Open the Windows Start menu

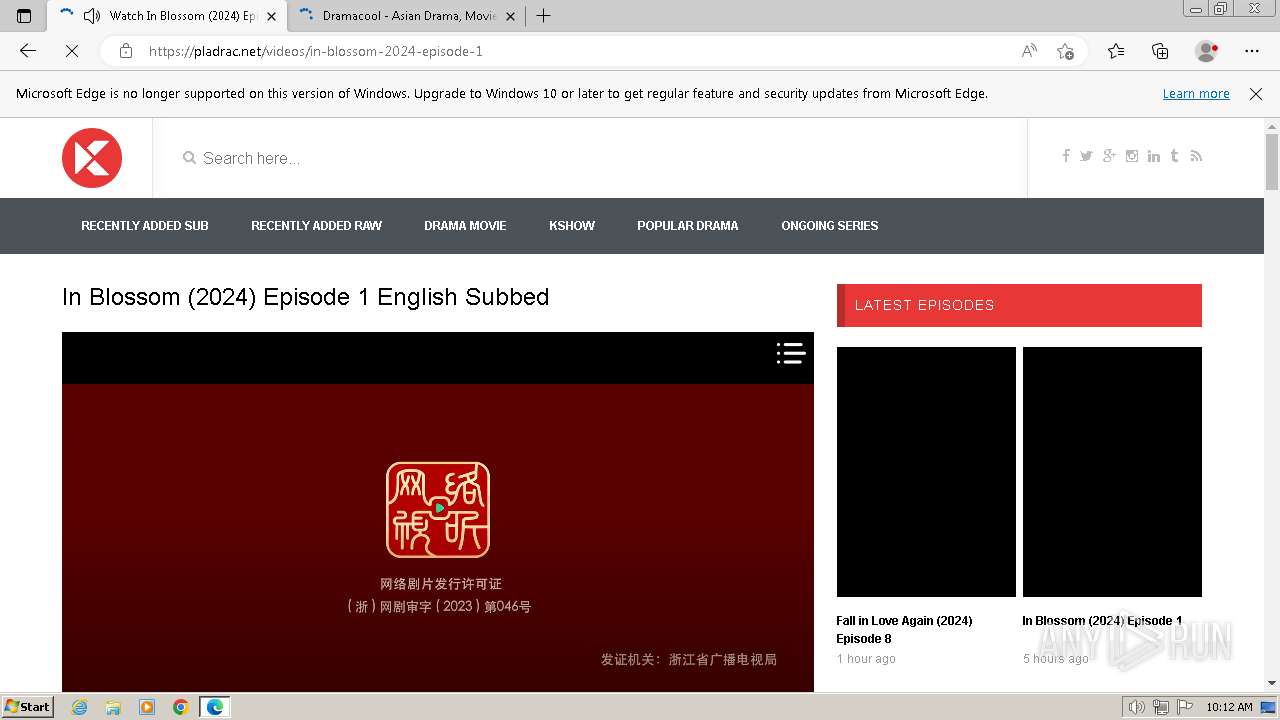(28, 707)
